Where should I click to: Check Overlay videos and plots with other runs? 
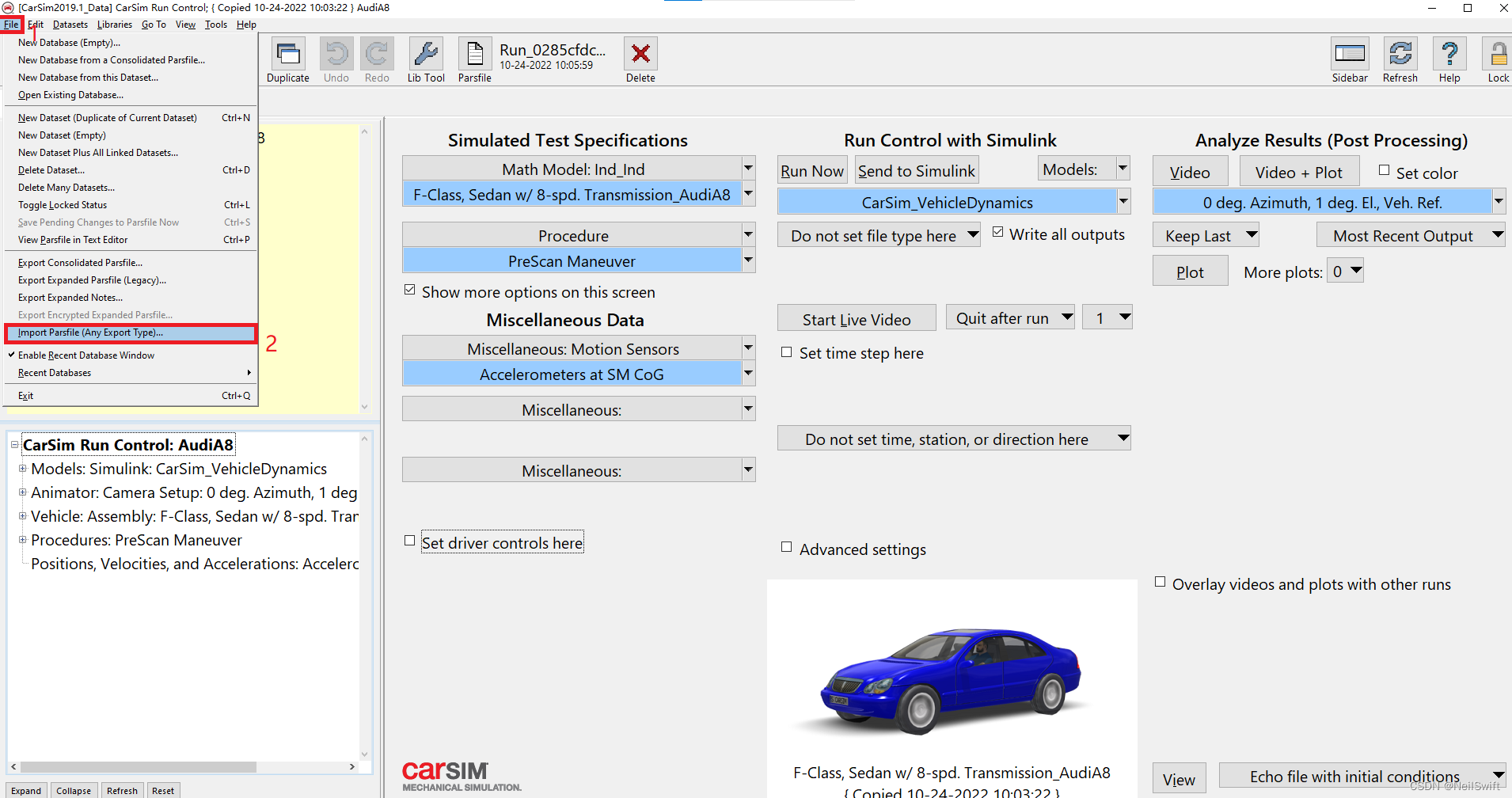[1161, 582]
